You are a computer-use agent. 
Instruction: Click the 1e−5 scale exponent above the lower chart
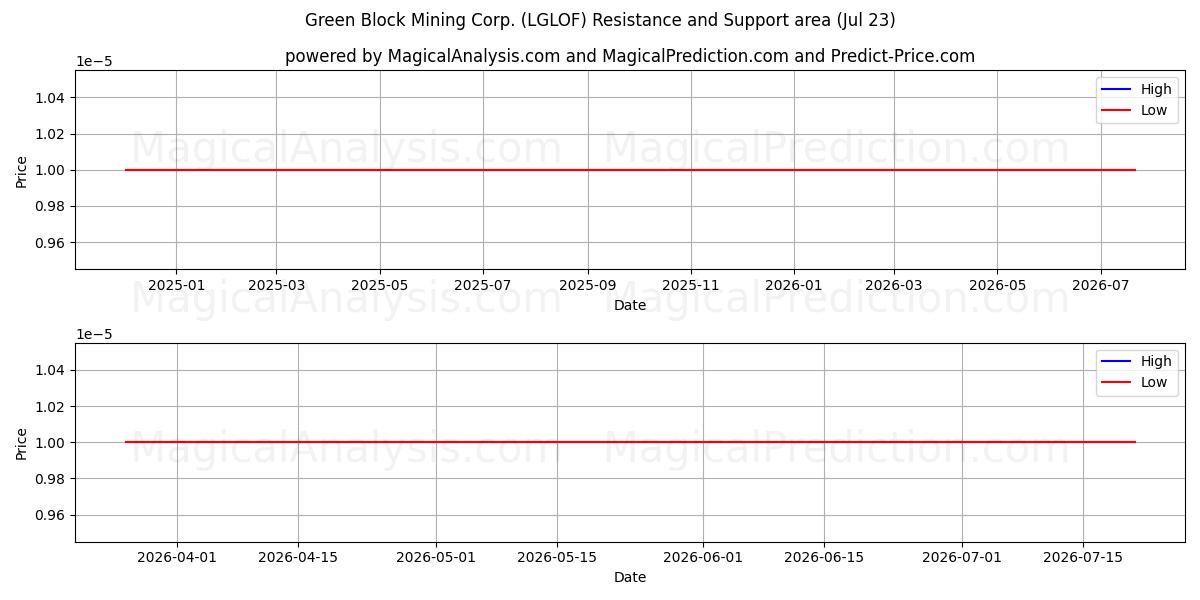pyautogui.click(x=94, y=334)
